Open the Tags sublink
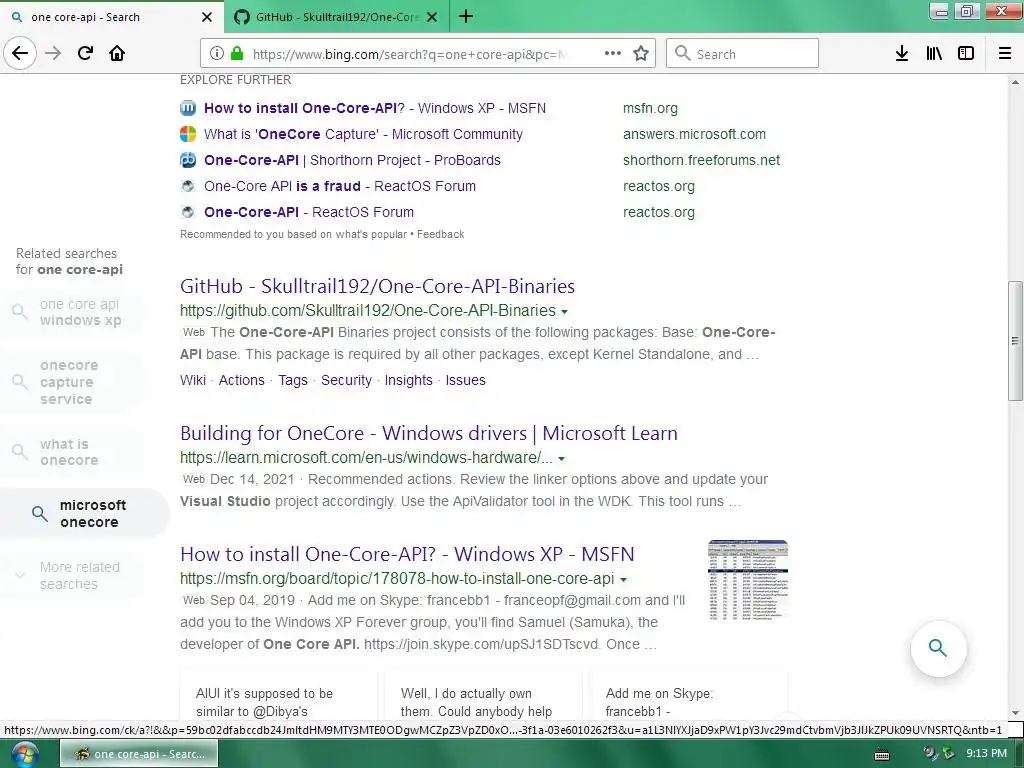Viewport: 1024px width, 768px height. tap(293, 380)
